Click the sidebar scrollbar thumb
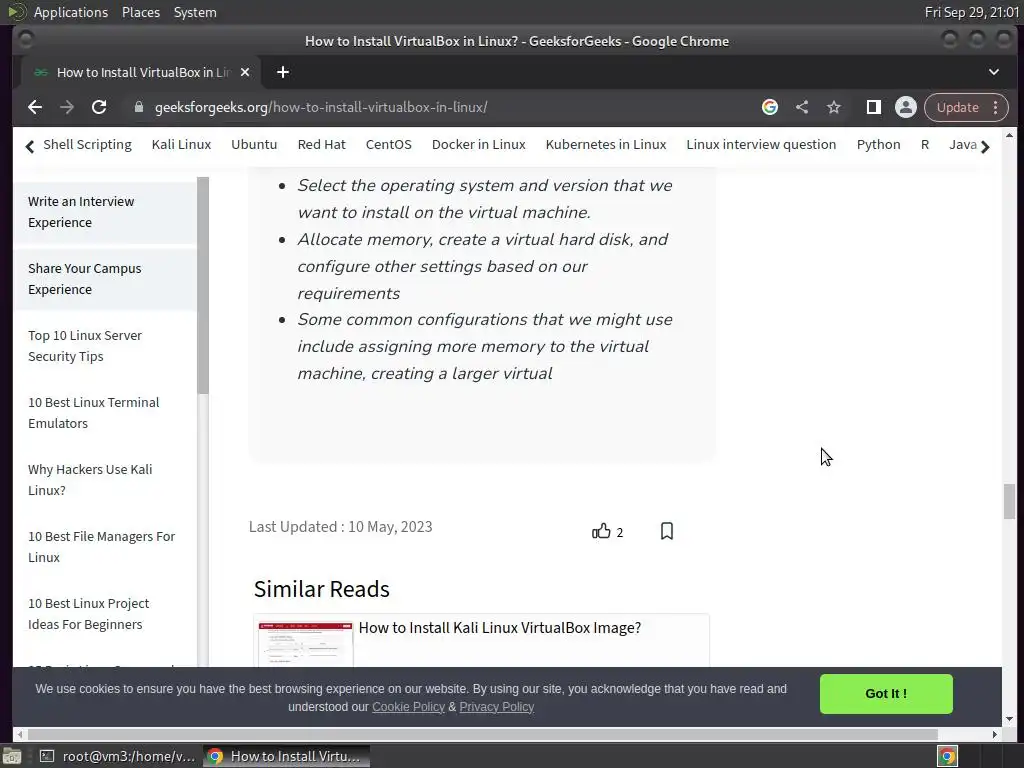 pyautogui.click(x=203, y=285)
